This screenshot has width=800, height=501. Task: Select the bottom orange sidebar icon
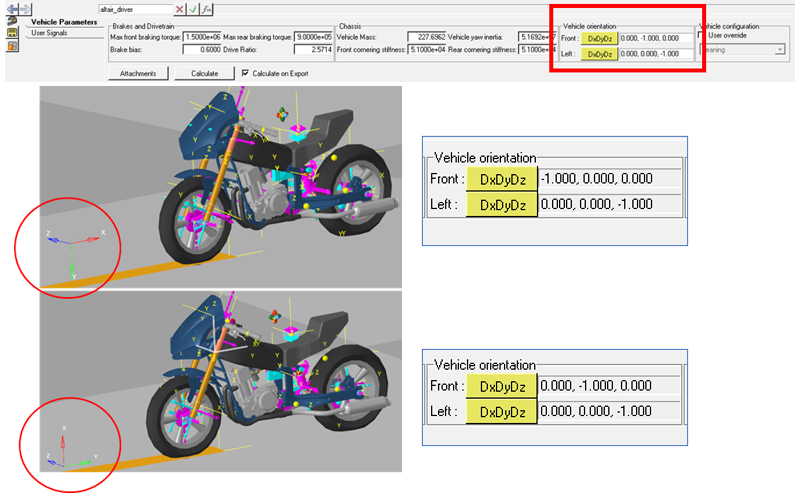(x=12, y=45)
